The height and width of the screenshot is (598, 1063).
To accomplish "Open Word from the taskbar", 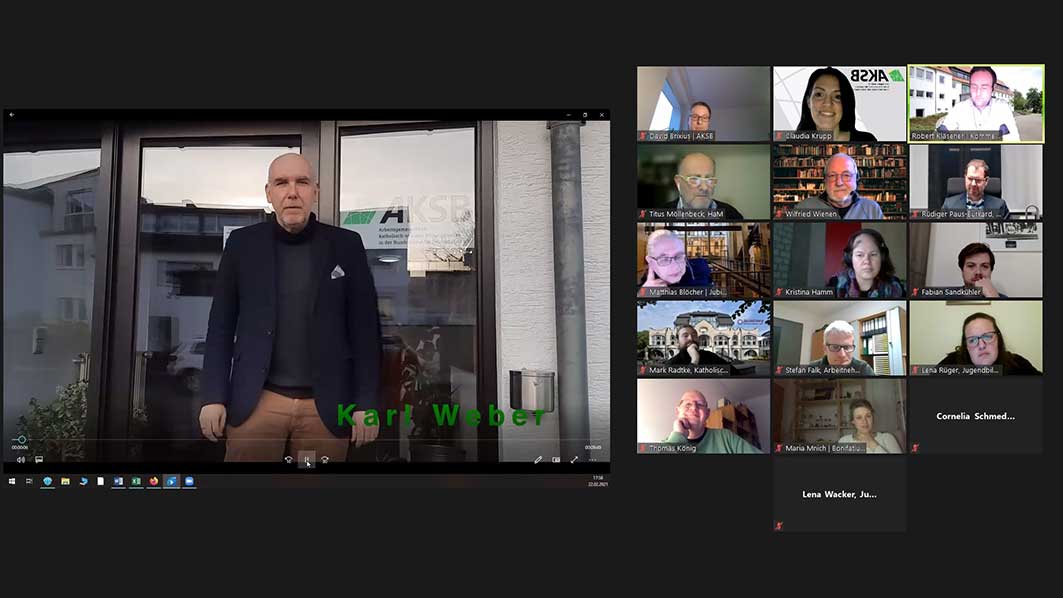I will pos(118,481).
